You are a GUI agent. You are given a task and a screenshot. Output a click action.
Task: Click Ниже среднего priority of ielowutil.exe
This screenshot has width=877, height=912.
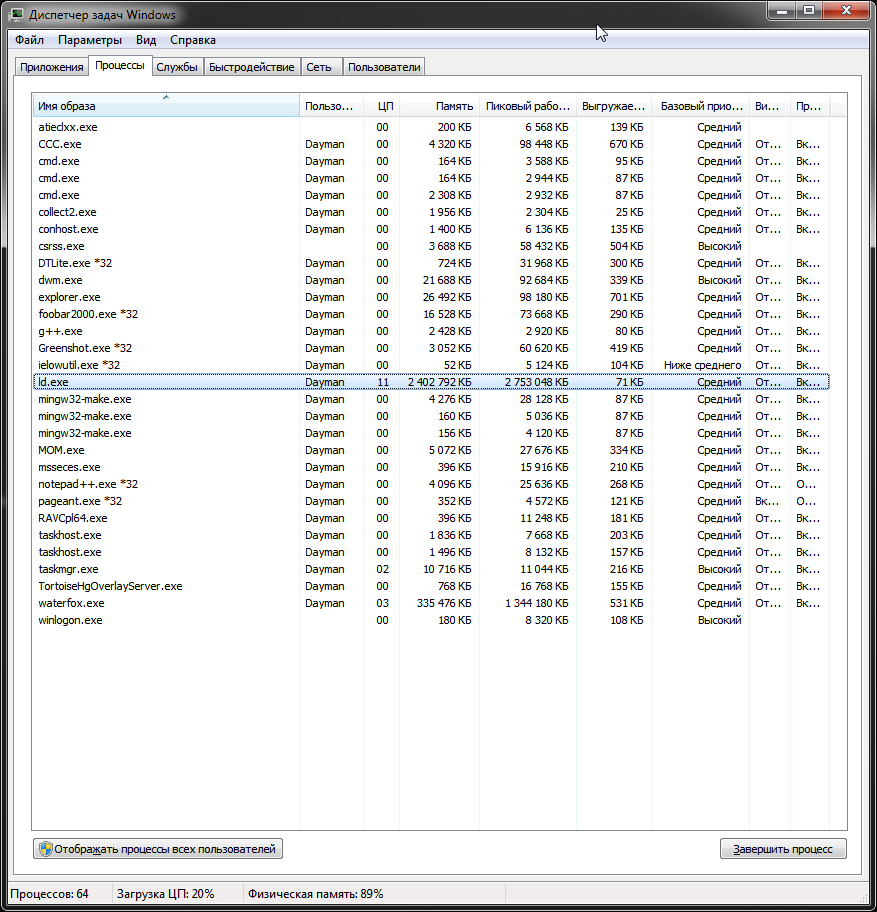pos(703,365)
